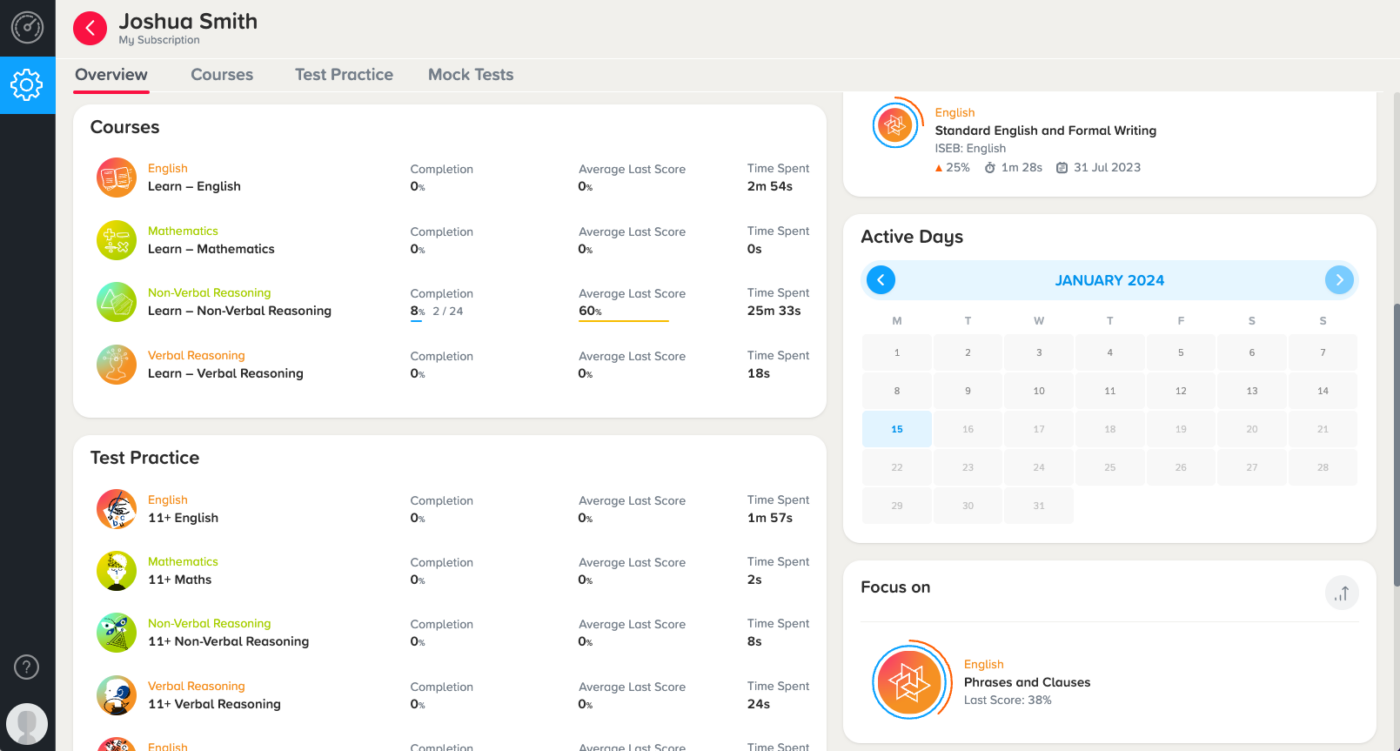Select the Mathematics course icon
This screenshot has width=1400, height=751.
point(116,240)
